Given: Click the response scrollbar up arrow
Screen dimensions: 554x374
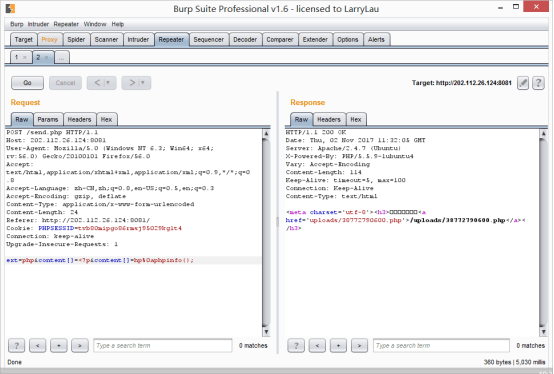Looking at the screenshot, I should 543,133.
